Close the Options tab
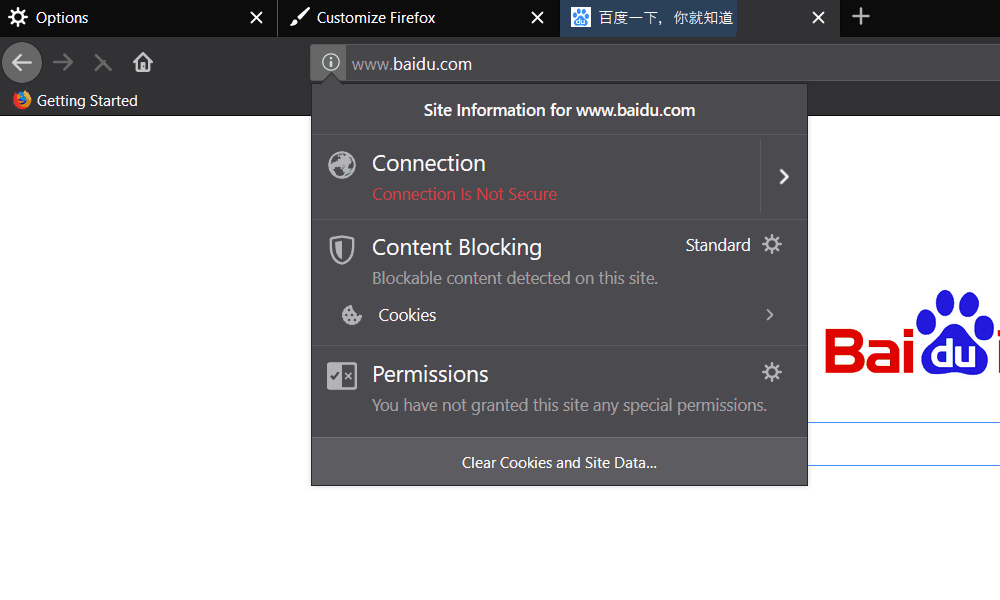Screen dimensions: 1000x600 pyautogui.click(x=257, y=18)
